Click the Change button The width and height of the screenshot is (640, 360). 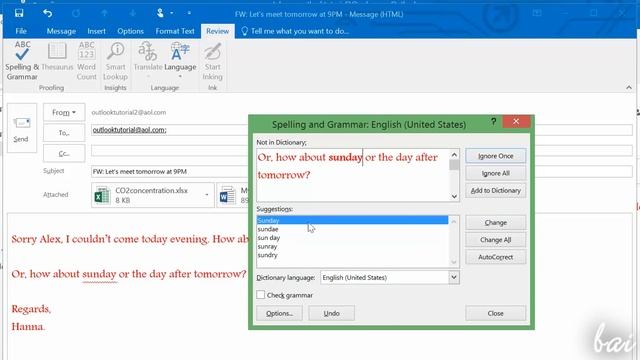pyautogui.click(x=496, y=222)
